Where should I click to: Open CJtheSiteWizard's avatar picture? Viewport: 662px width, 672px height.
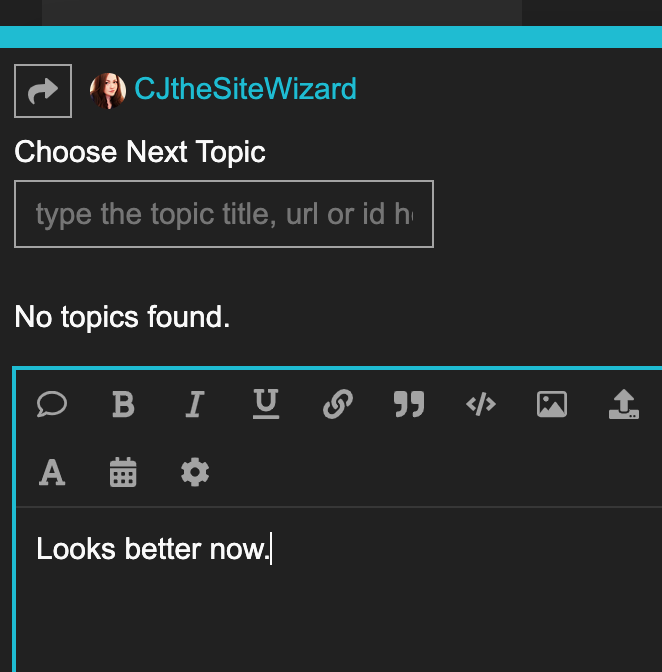point(107,91)
